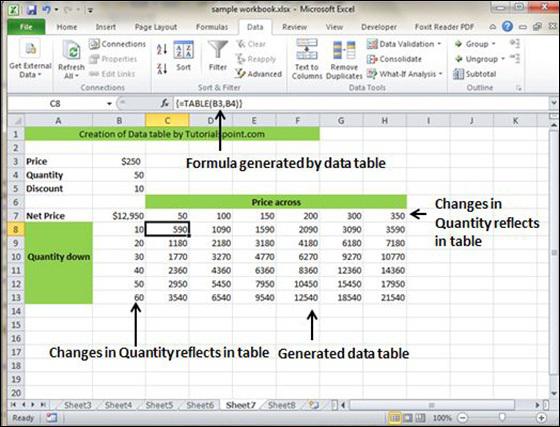This screenshot has height=427, width=560.
Task: Click Hide Detail outline icon
Action: click(x=515, y=58)
